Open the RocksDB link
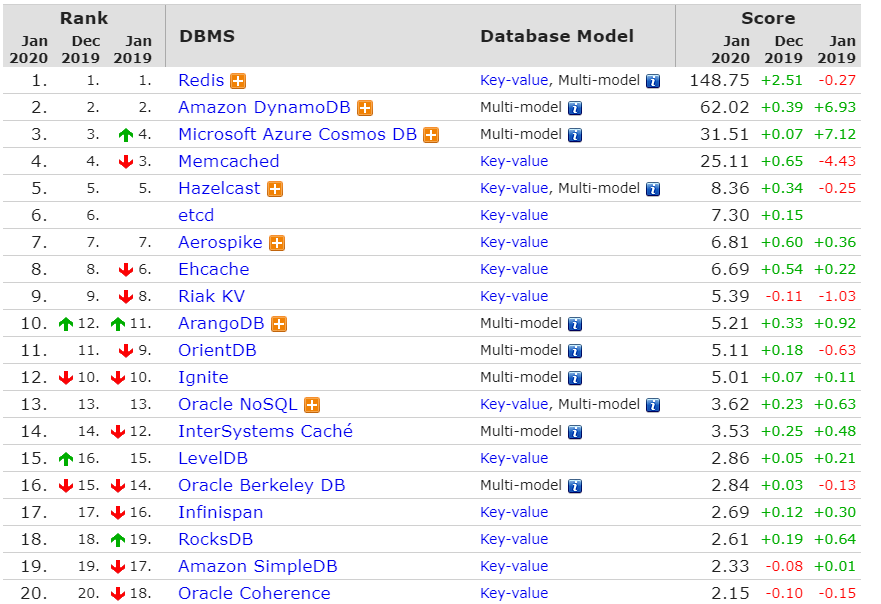 click(215, 539)
